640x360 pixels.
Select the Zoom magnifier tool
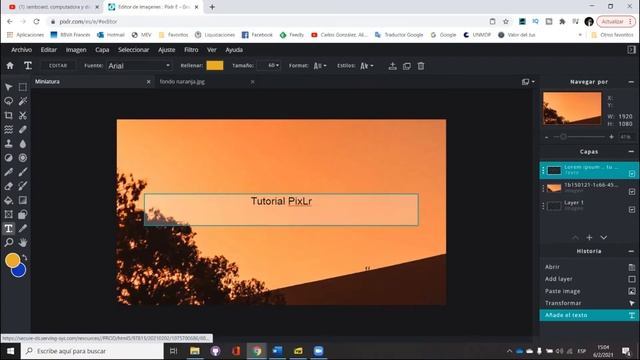pos(9,242)
